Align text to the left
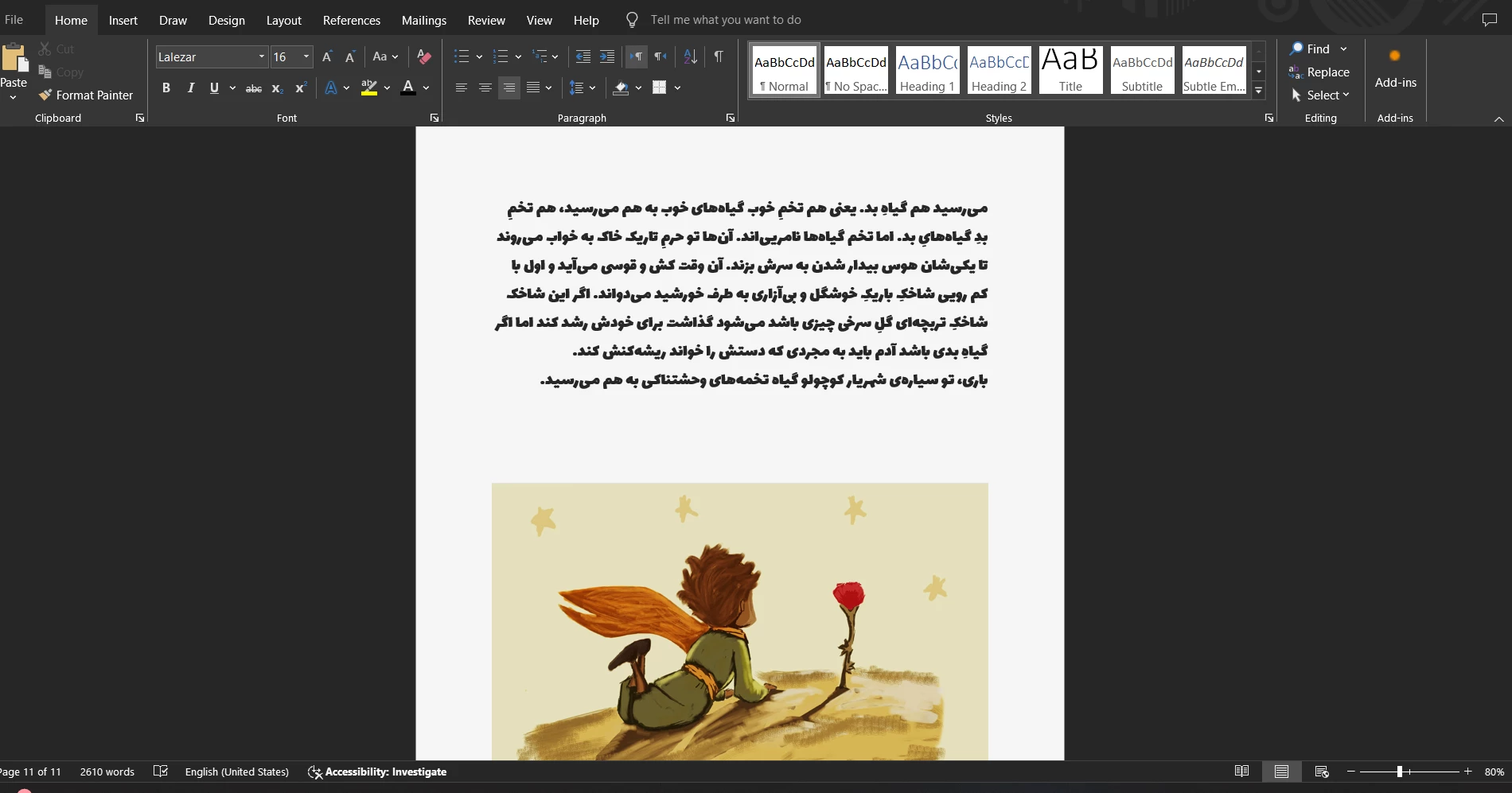The image size is (1512, 793). coord(462,87)
